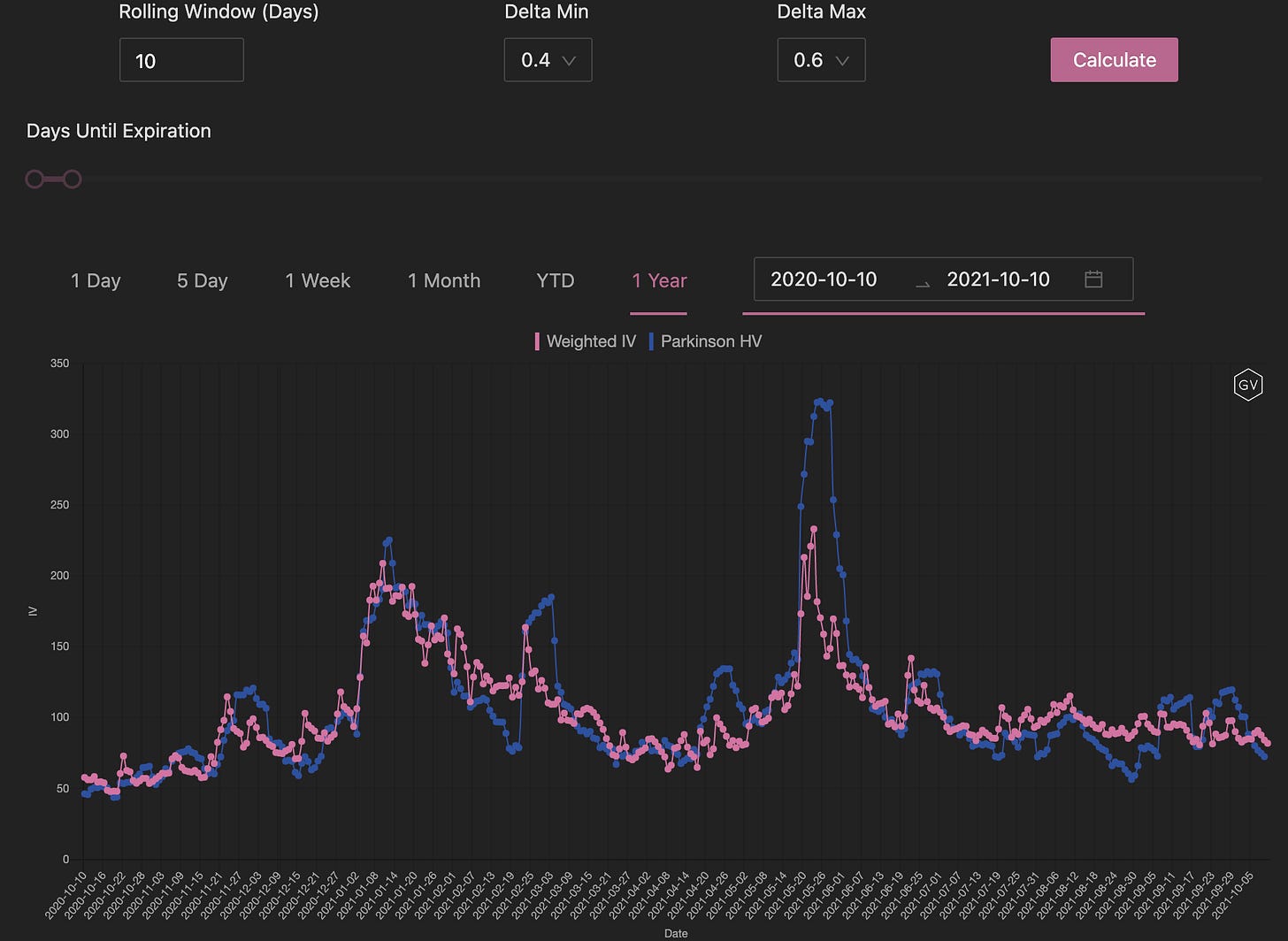Toggle the Parkinson HV legend series
The height and width of the screenshot is (941, 1288).
[x=705, y=341]
